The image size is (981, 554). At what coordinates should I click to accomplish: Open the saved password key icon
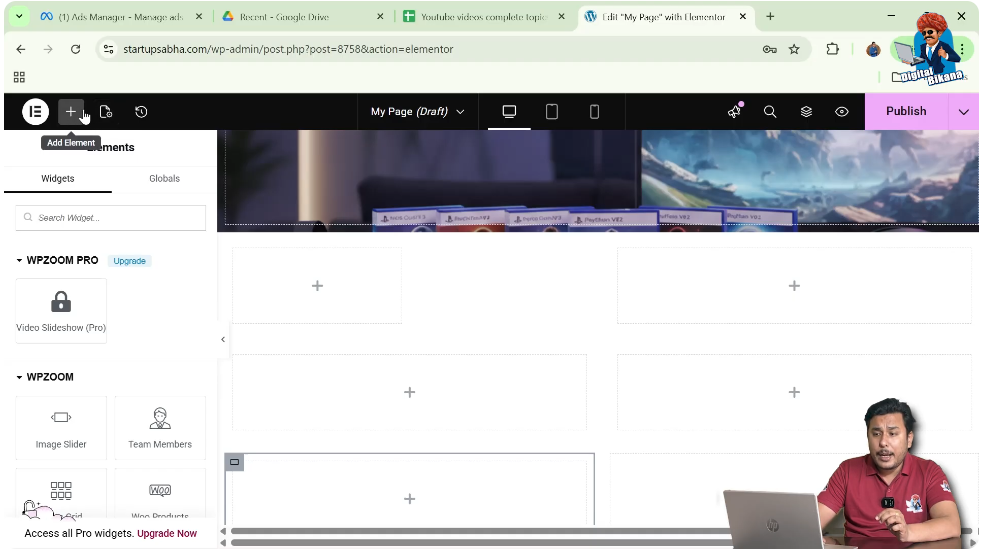770,49
